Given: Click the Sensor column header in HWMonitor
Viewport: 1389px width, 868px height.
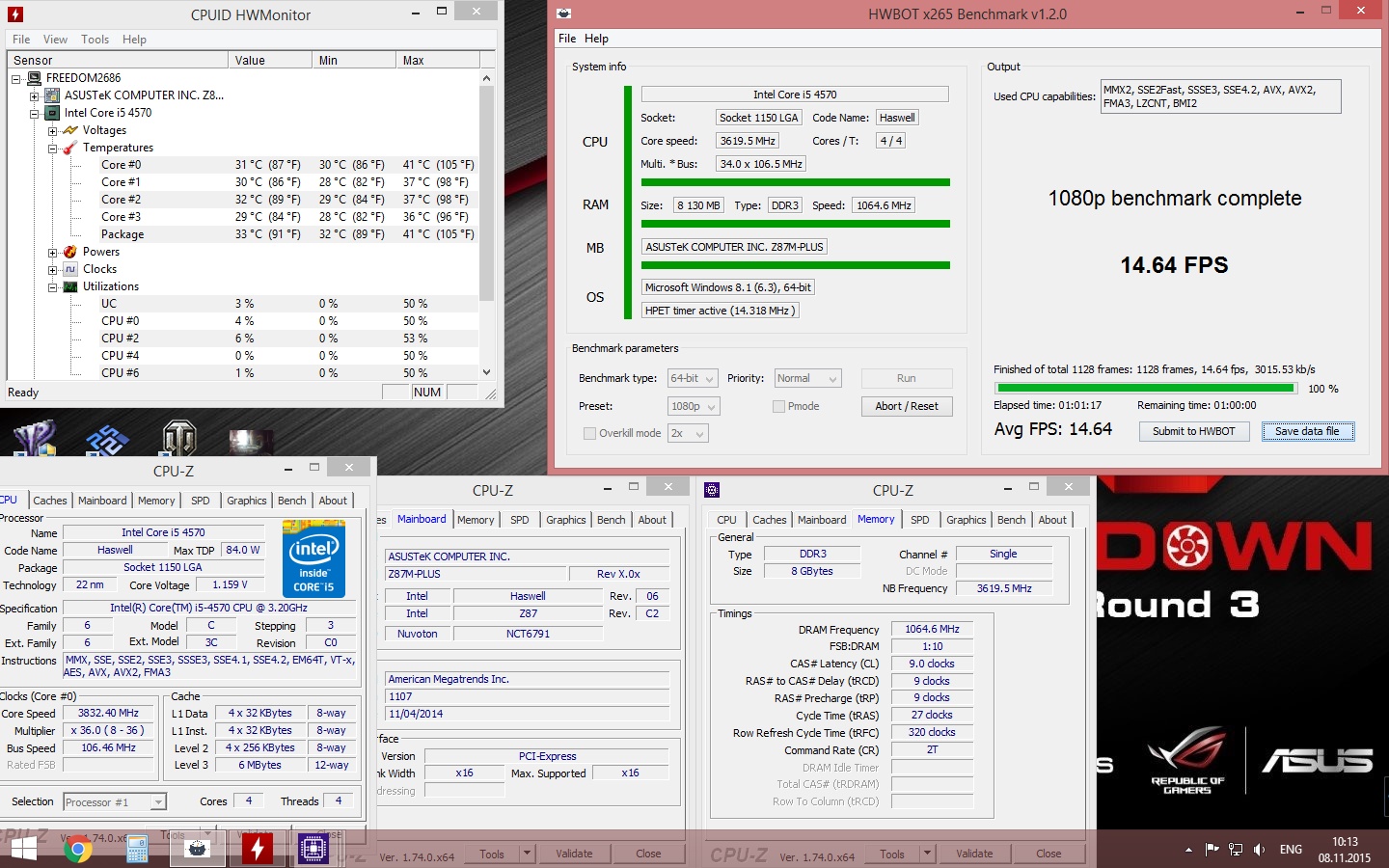Looking at the screenshot, I should click(x=118, y=60).
